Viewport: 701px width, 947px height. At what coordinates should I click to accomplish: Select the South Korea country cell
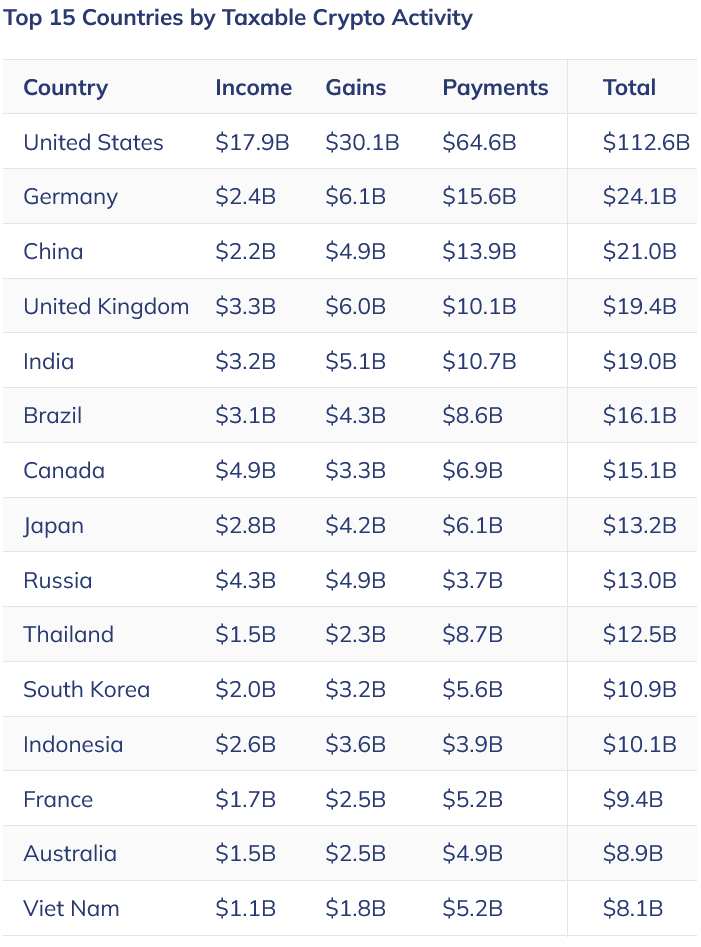click(86, 690)
